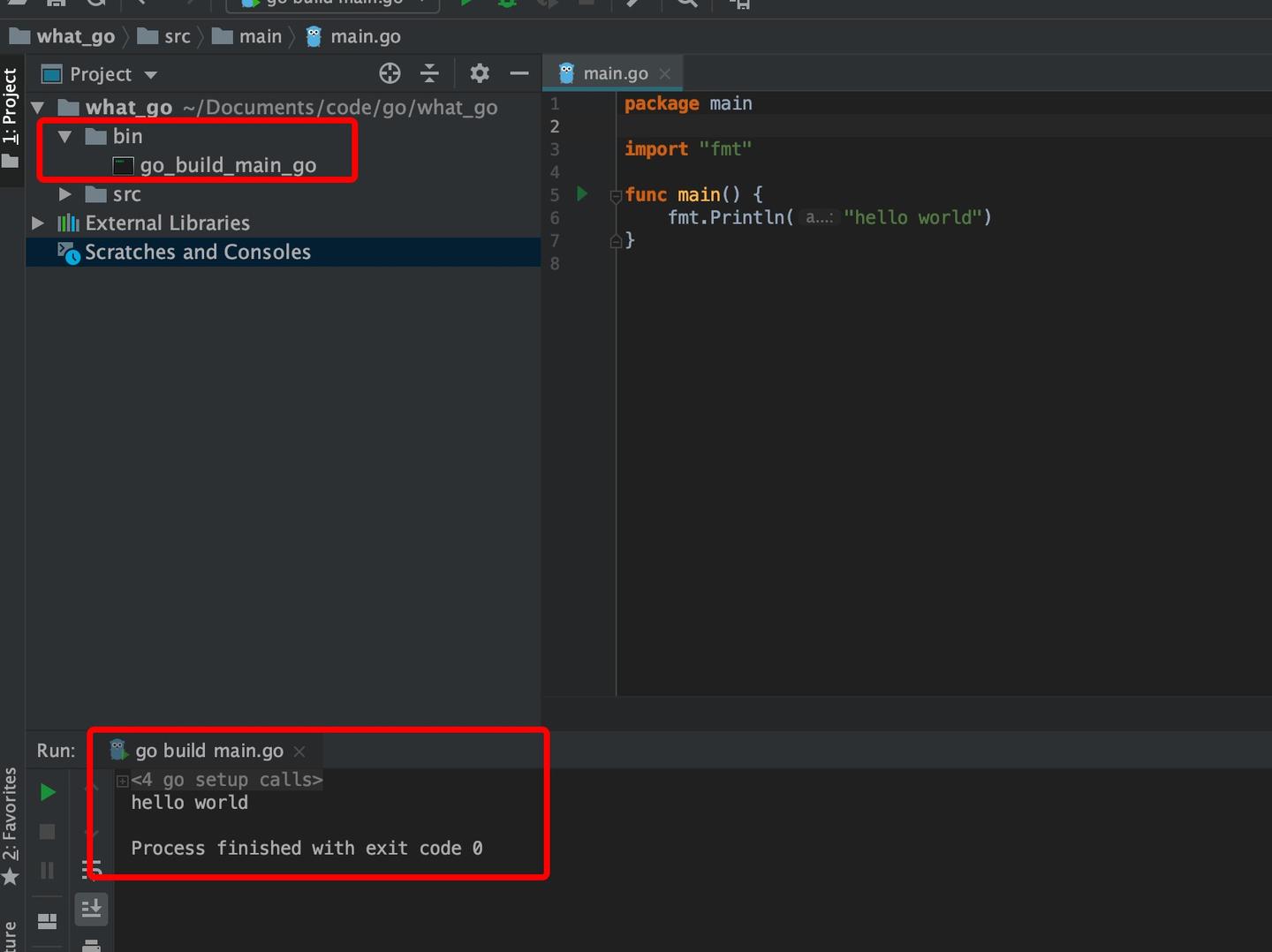Click the Collapse All icon in Project panel
This screenshot has height=952, width=1272.
tap(429, 73)
